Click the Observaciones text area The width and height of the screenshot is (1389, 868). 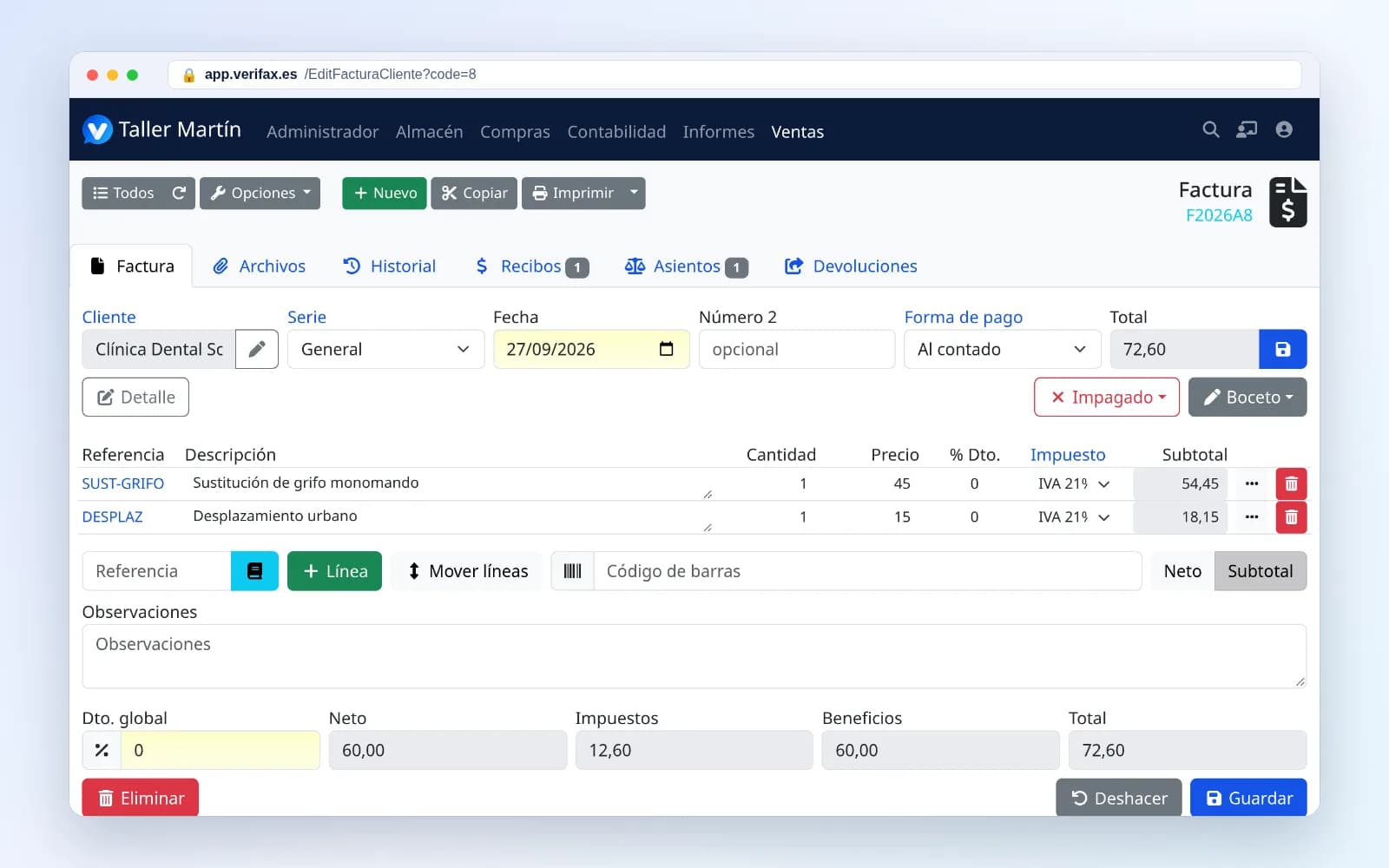(694, 656)
